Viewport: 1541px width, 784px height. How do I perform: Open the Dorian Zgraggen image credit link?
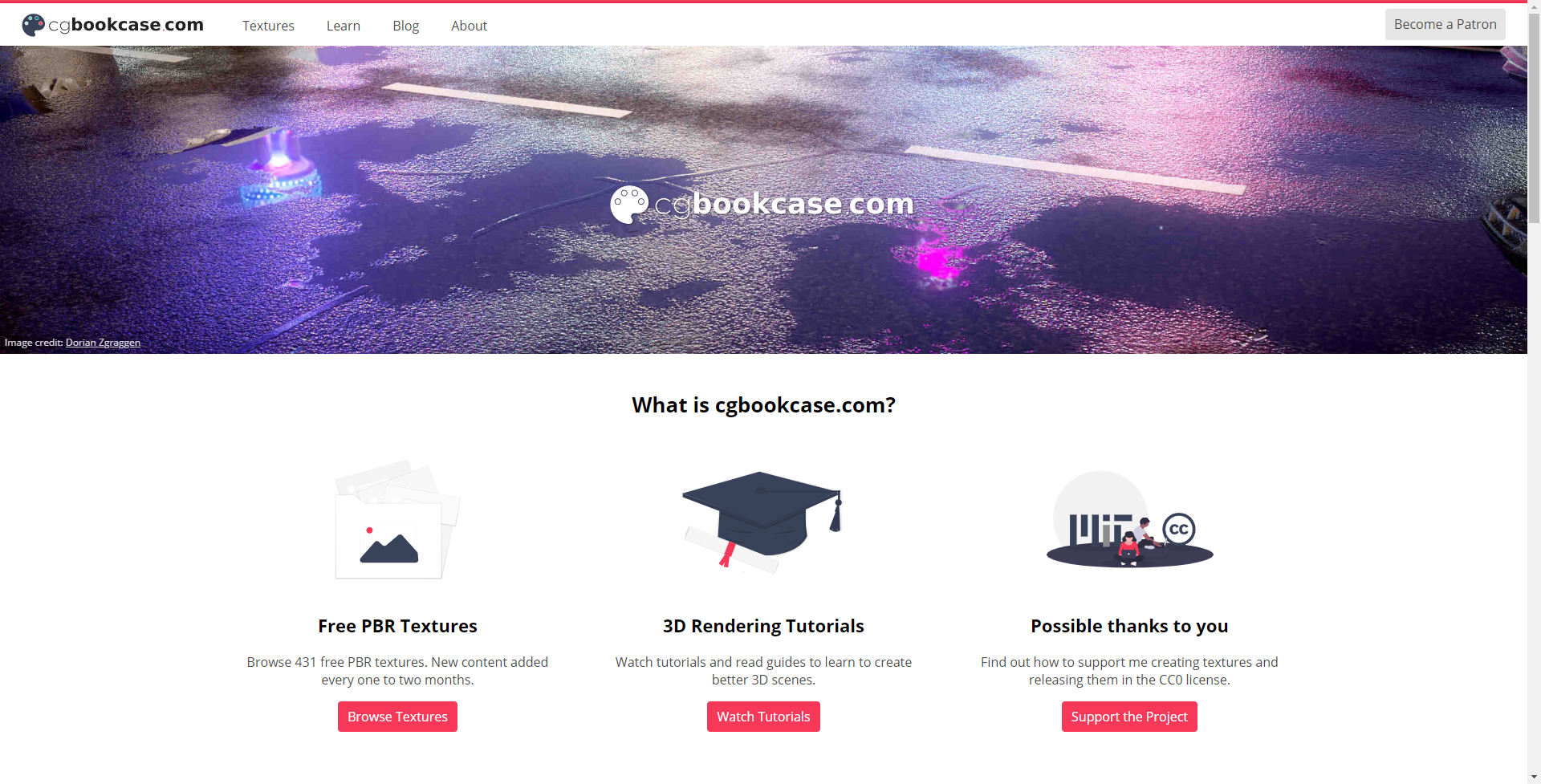[103, 343]
